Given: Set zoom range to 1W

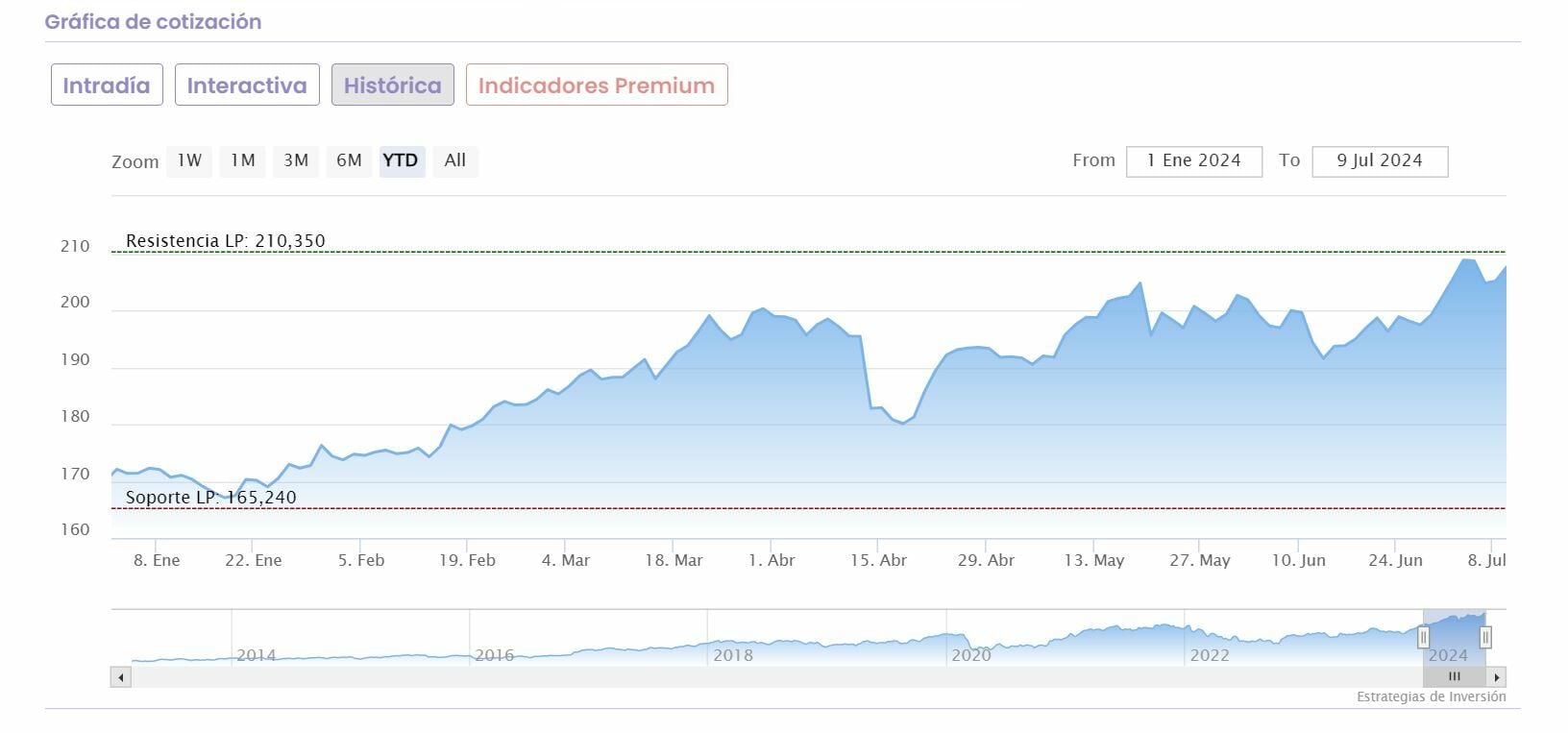Looking at the screenshot, I should coord(189,160).
